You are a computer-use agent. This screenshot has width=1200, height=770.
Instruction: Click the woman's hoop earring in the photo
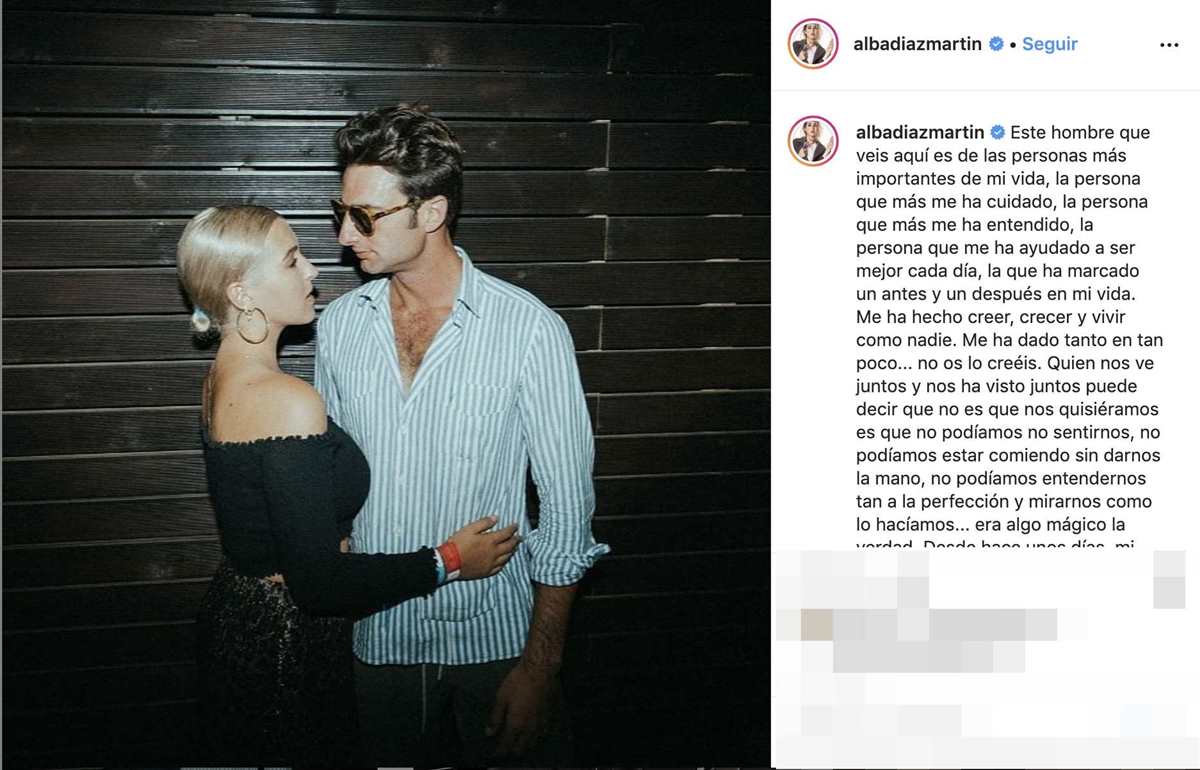coord(252,323)
